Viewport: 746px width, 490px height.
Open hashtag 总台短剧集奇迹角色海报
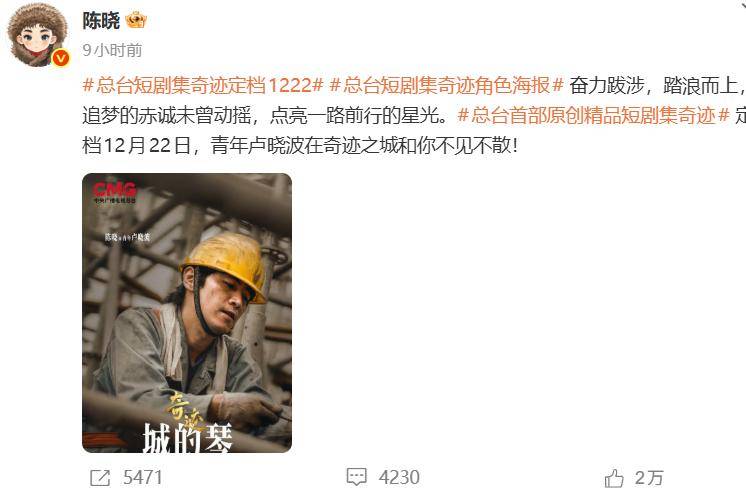tap(447, 85)
